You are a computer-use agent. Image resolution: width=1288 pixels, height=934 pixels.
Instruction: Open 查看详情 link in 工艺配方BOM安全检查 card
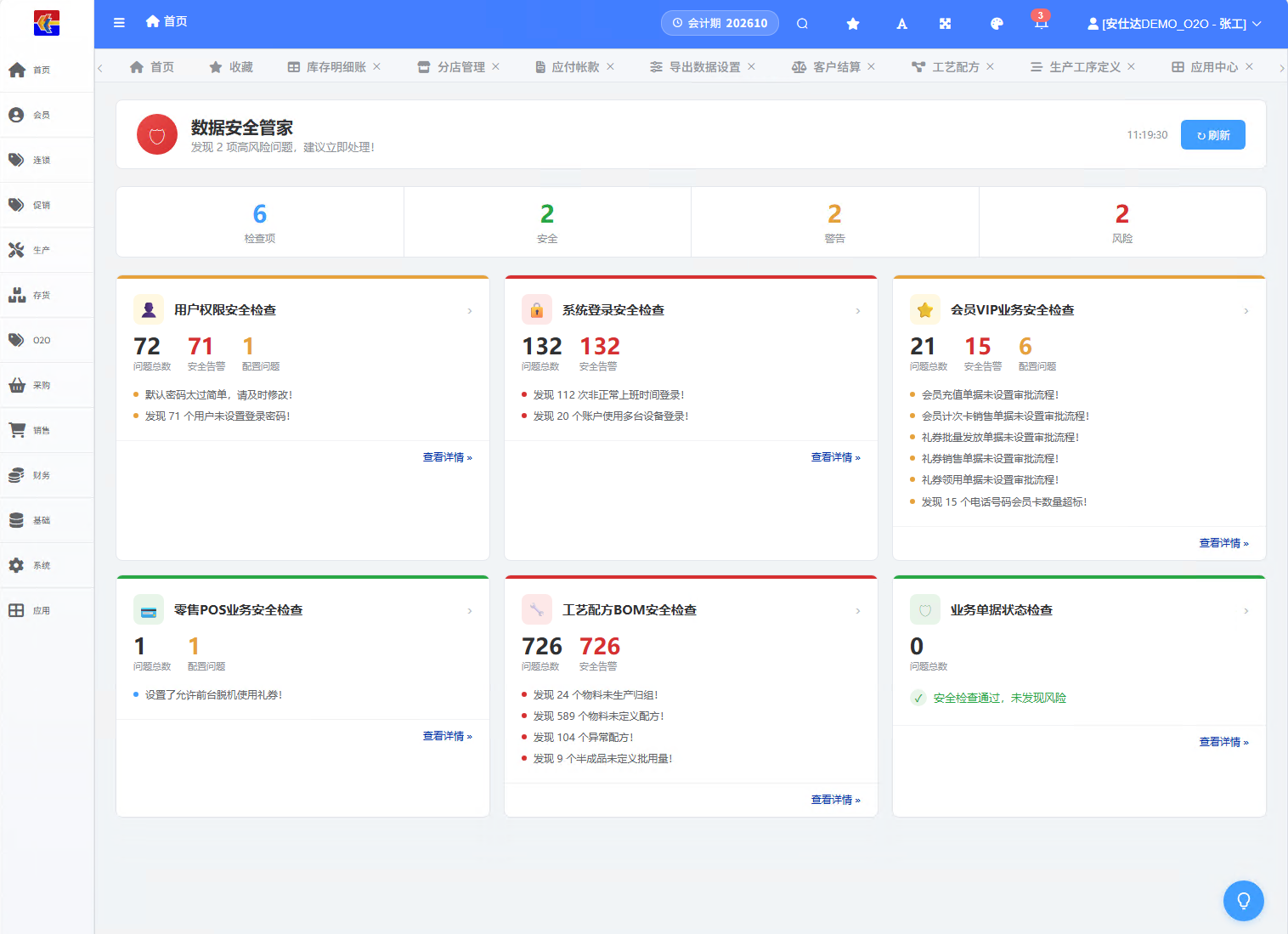835,800
